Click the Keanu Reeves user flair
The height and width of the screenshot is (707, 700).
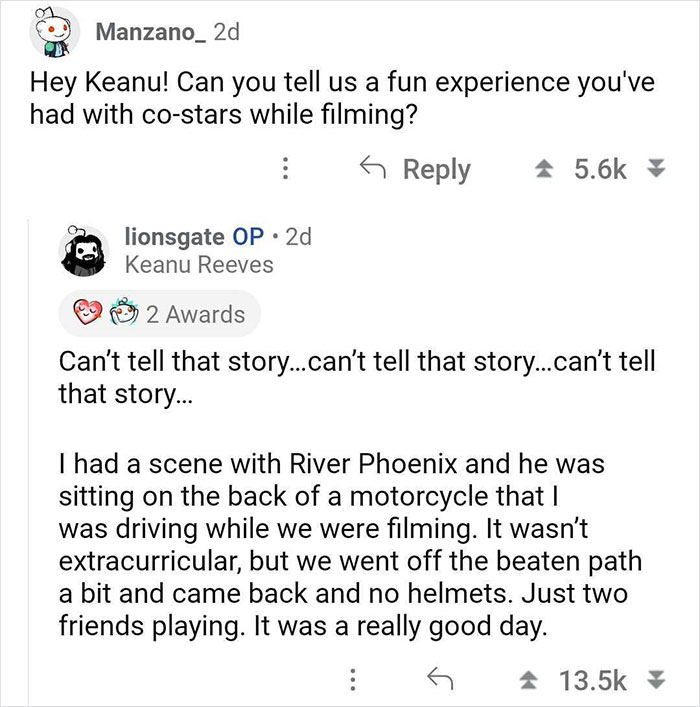(198, 264)
